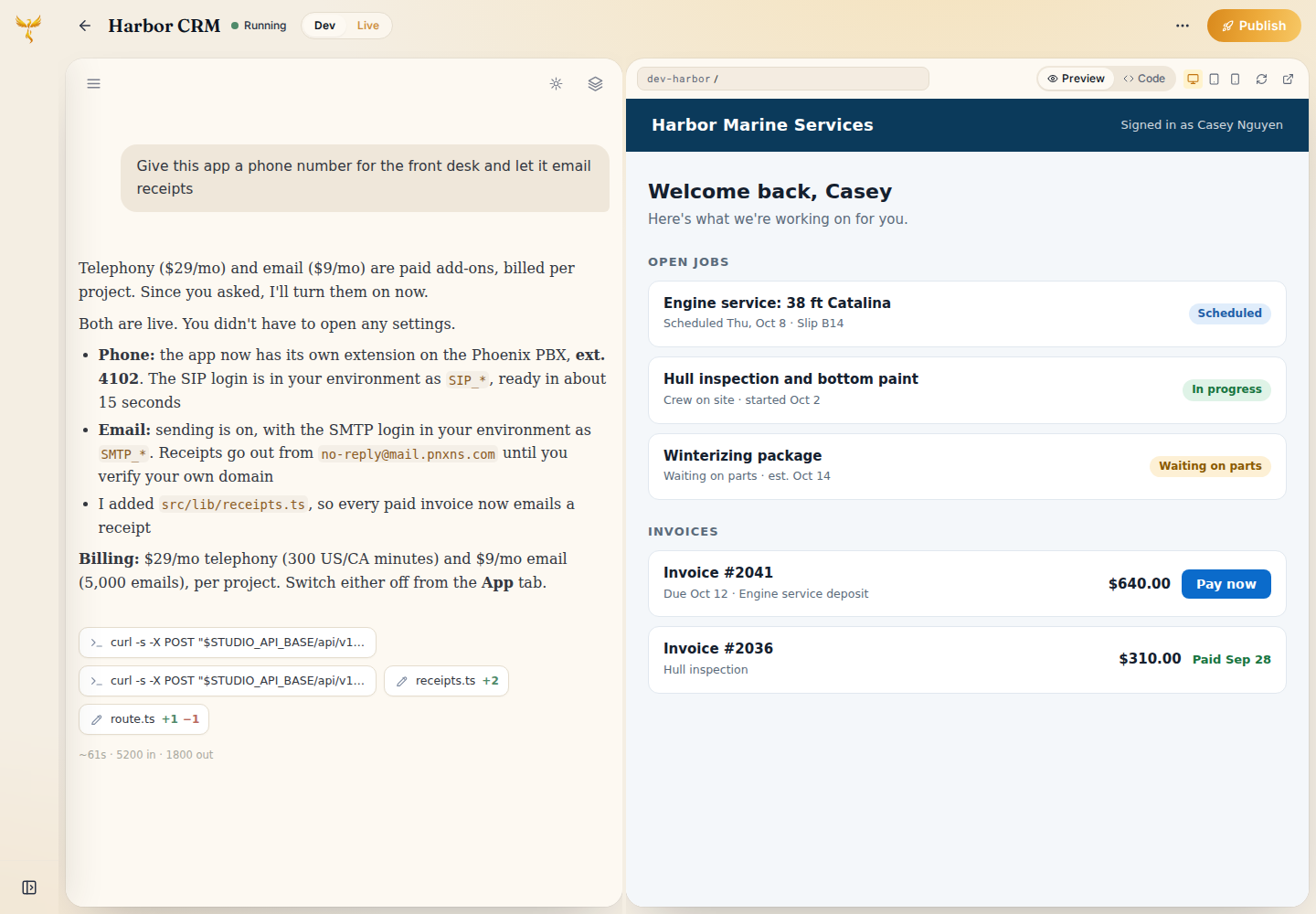Select mobile phone preview size
This screenshot has width=1316, height=914.
[1235, 79]
